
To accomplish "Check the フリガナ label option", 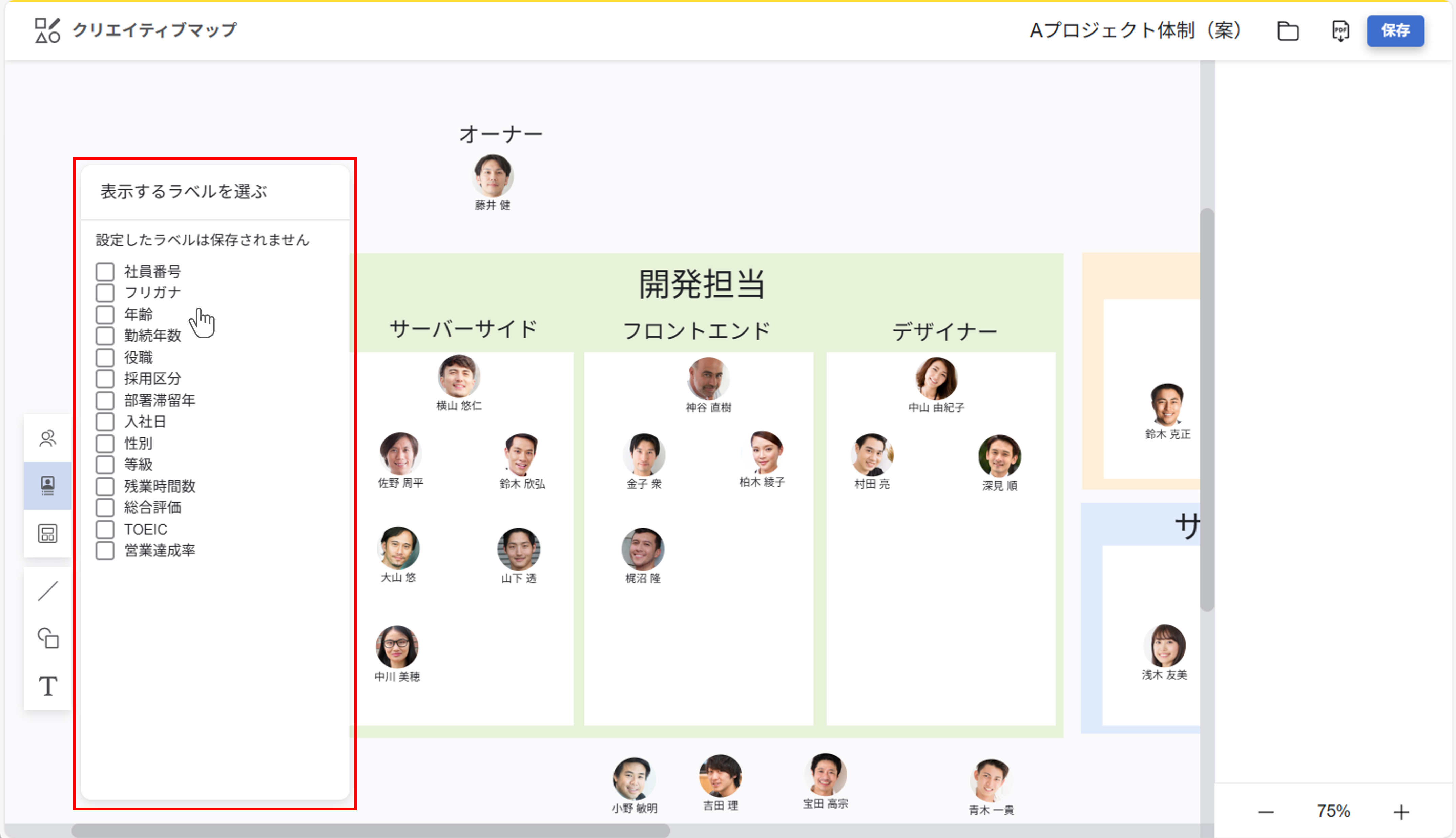I will click(105, 293).
